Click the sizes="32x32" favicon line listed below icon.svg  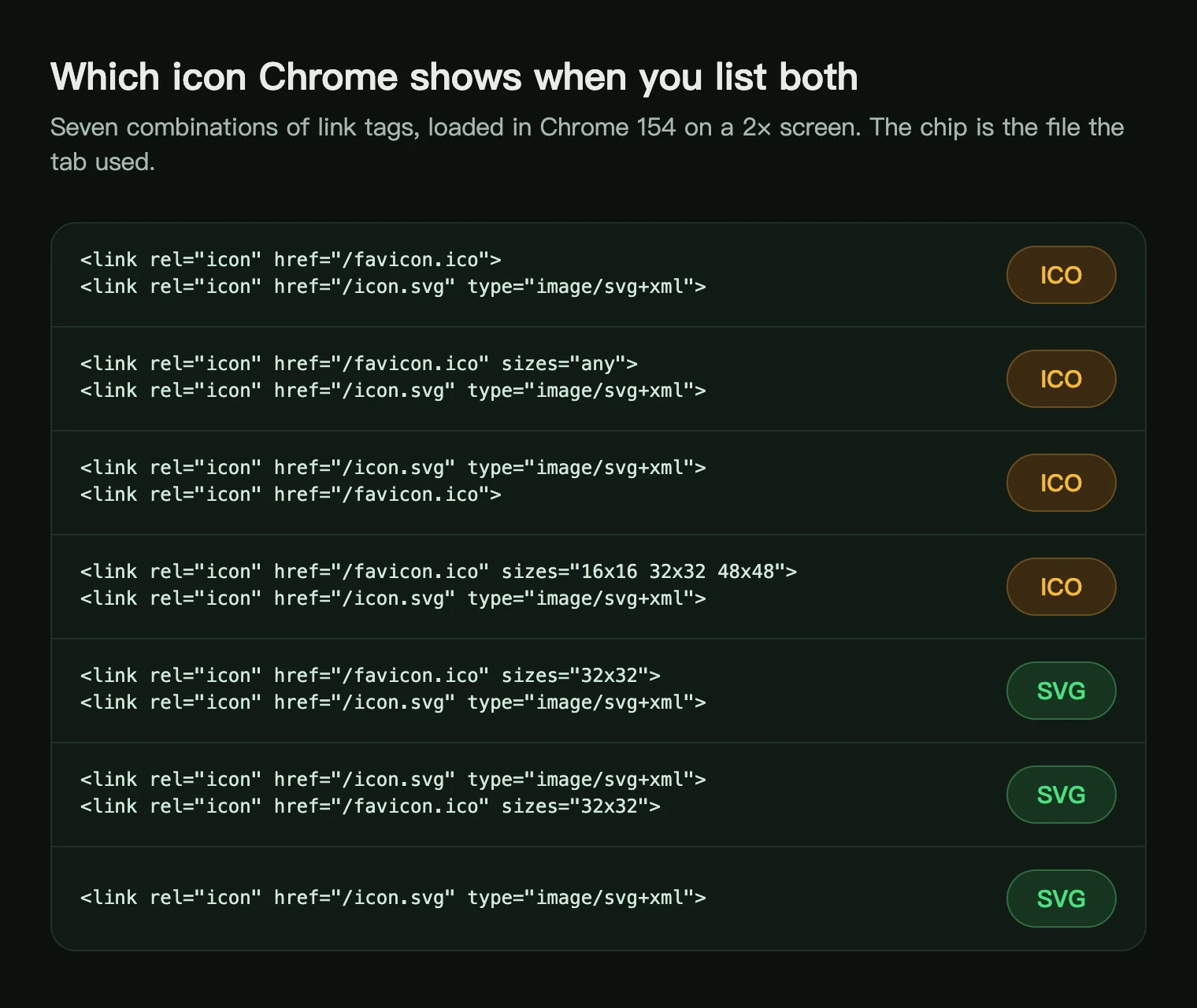(370, 806)
